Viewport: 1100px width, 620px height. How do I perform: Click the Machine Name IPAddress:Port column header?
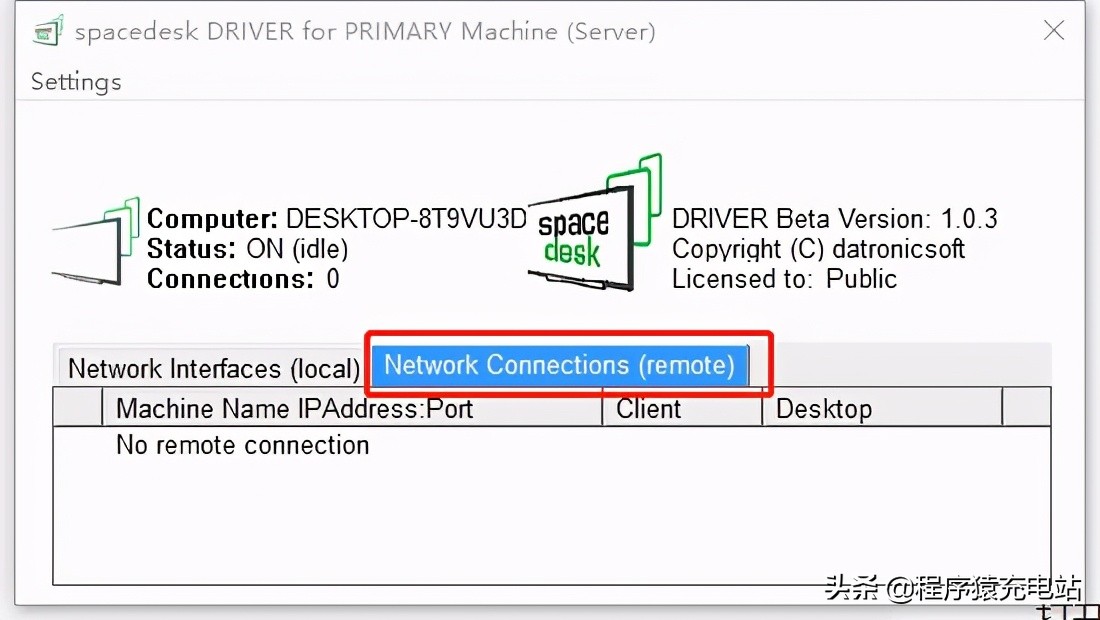[x=352, y=408]
